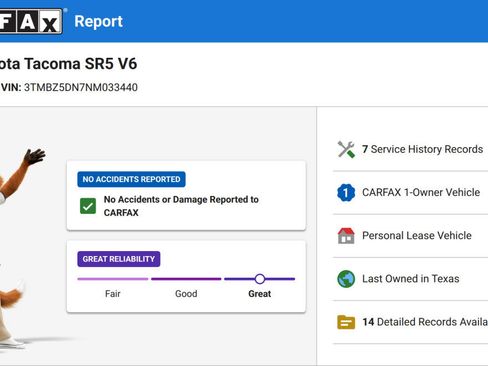Click the red-roof house icon
The height and width of the screenshot is (366, 488).
346,236
